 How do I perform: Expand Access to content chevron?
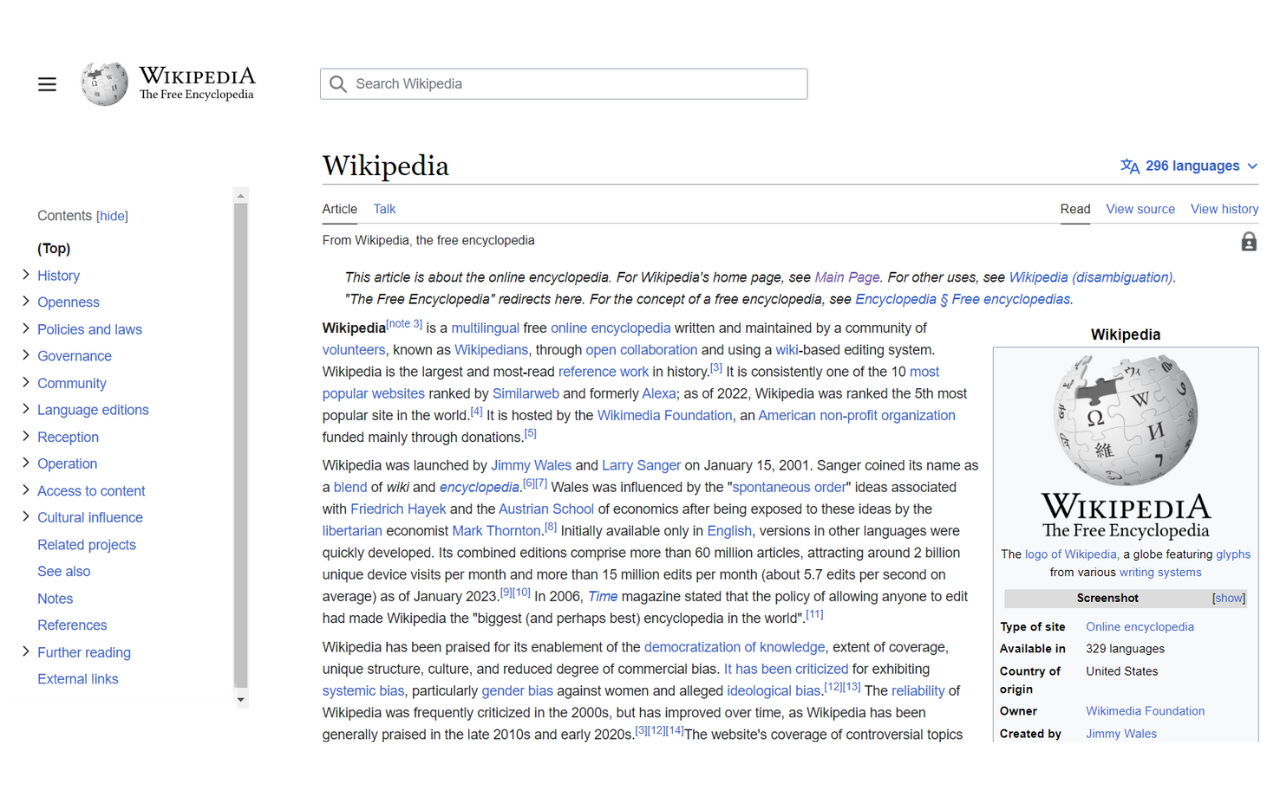click(x=26, y=490)
